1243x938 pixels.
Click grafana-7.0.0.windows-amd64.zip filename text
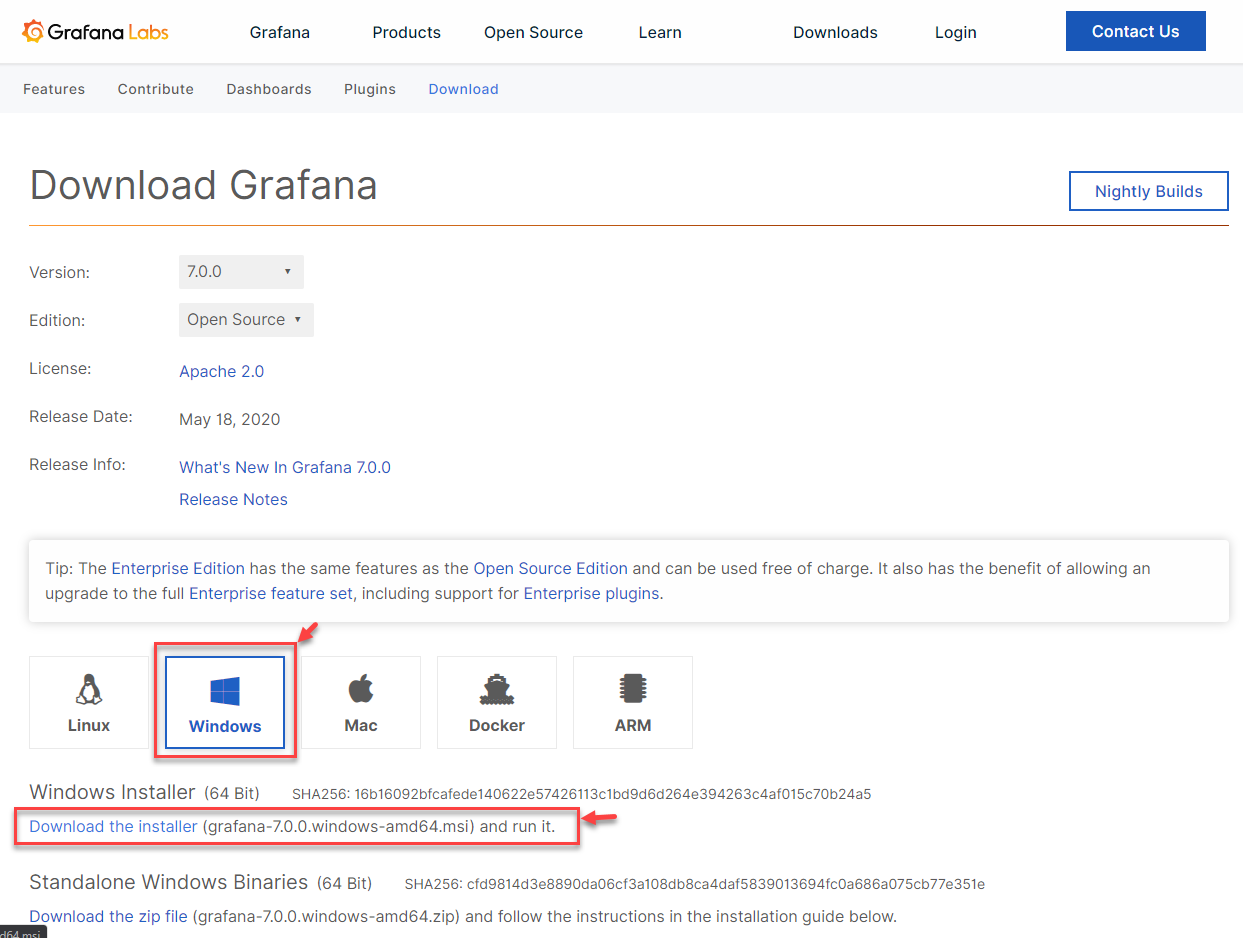click(x=327, y=916)
